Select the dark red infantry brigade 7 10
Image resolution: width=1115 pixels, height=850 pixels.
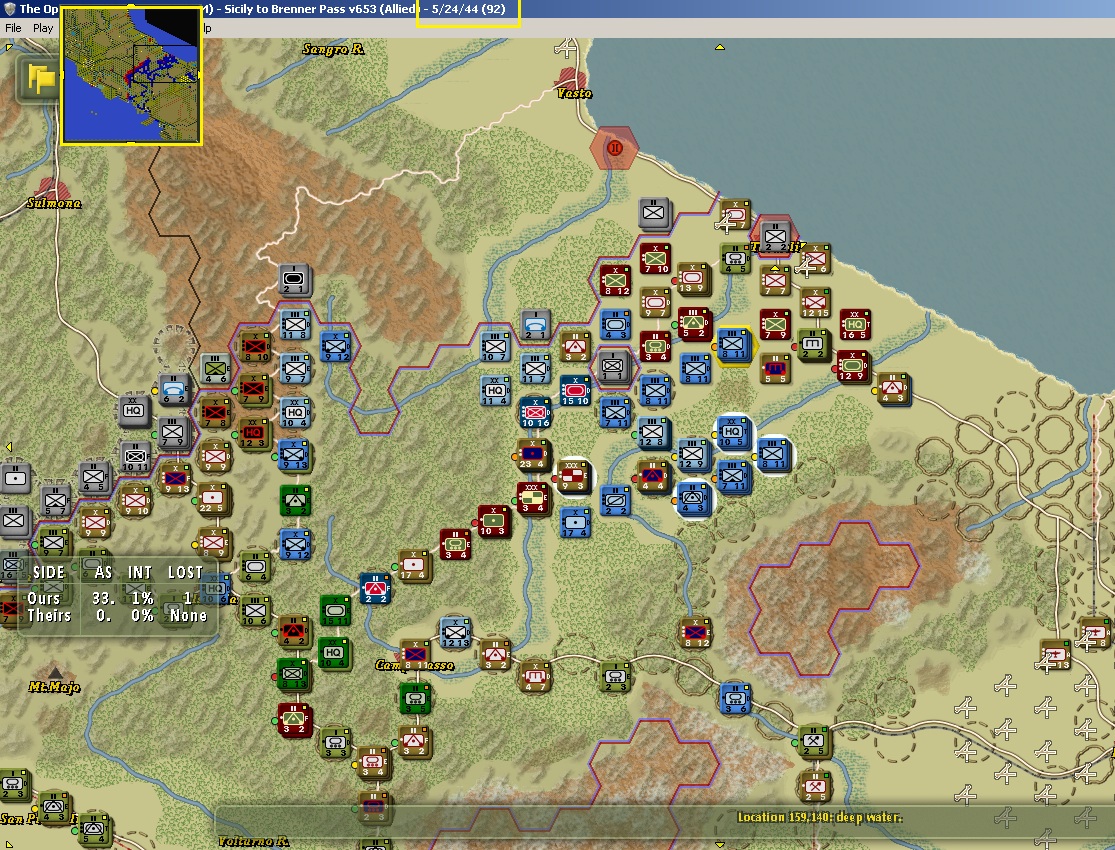(x=656, y=259)
